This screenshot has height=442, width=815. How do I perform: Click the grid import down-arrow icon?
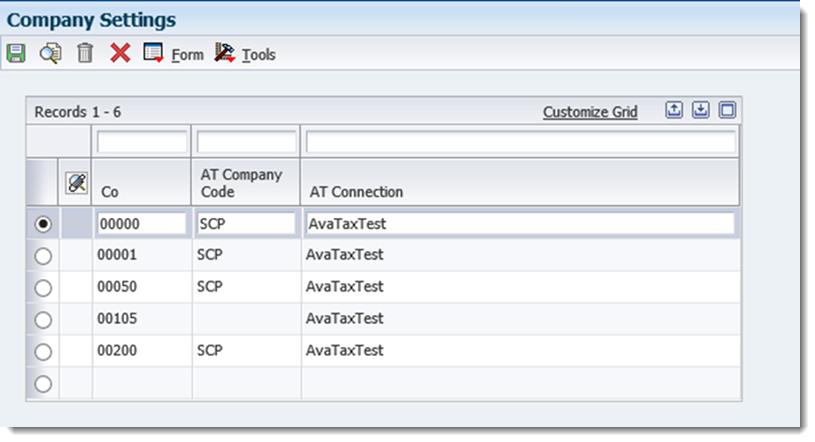point(701,111)
